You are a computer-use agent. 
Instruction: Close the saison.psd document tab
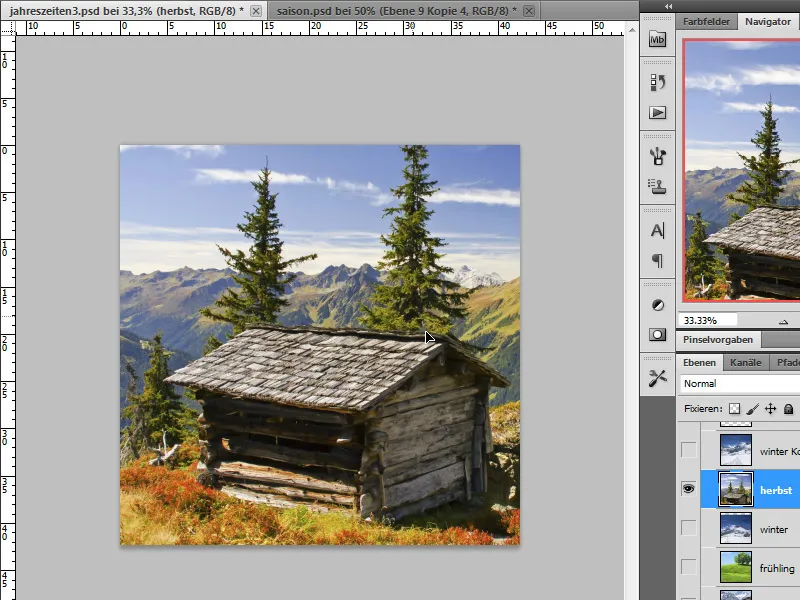[x=529, y=11]
